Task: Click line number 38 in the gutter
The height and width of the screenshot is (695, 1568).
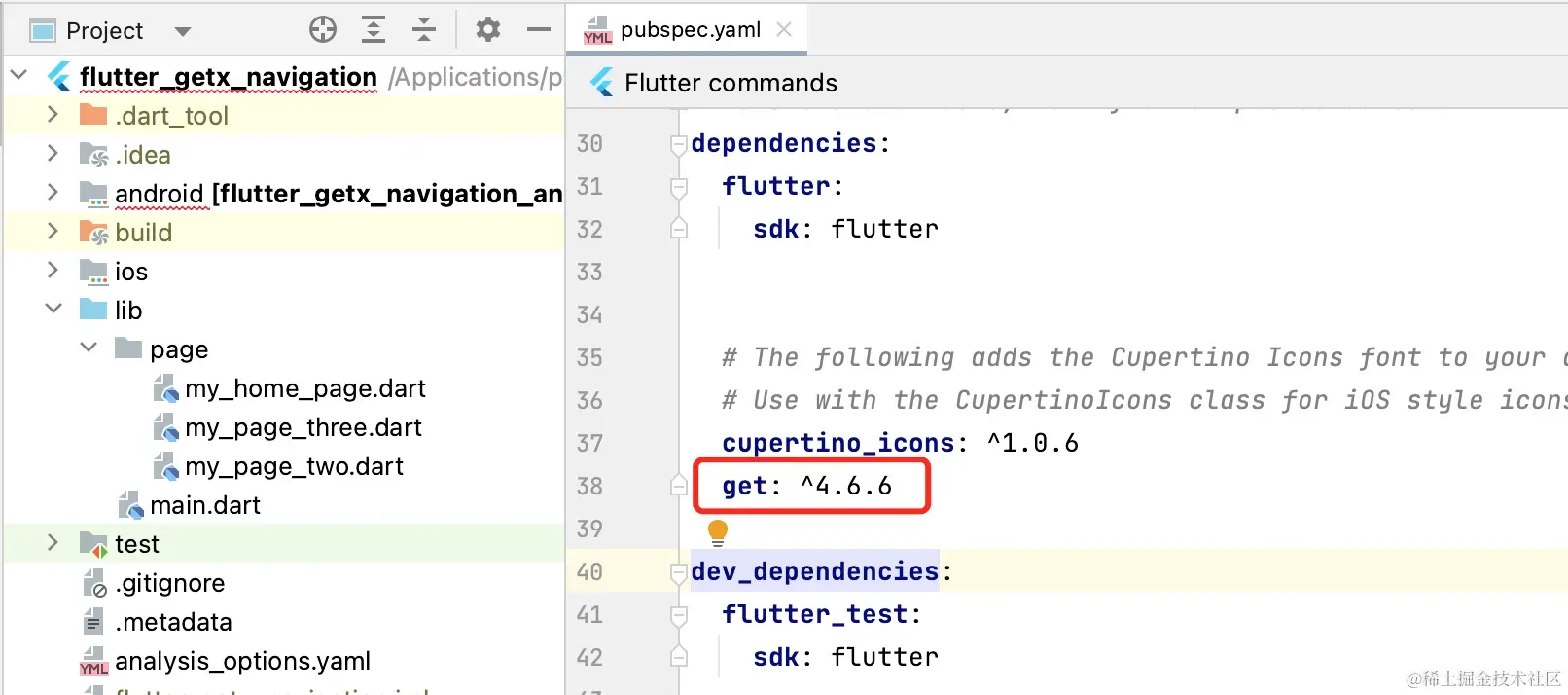Action: 589,487
